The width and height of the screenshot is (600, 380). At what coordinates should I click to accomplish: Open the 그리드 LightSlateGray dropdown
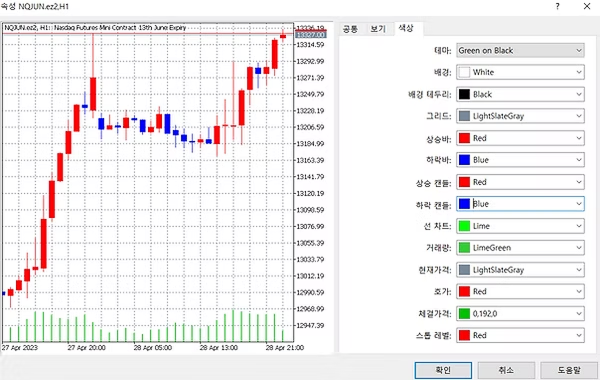[x=520, y=116]
